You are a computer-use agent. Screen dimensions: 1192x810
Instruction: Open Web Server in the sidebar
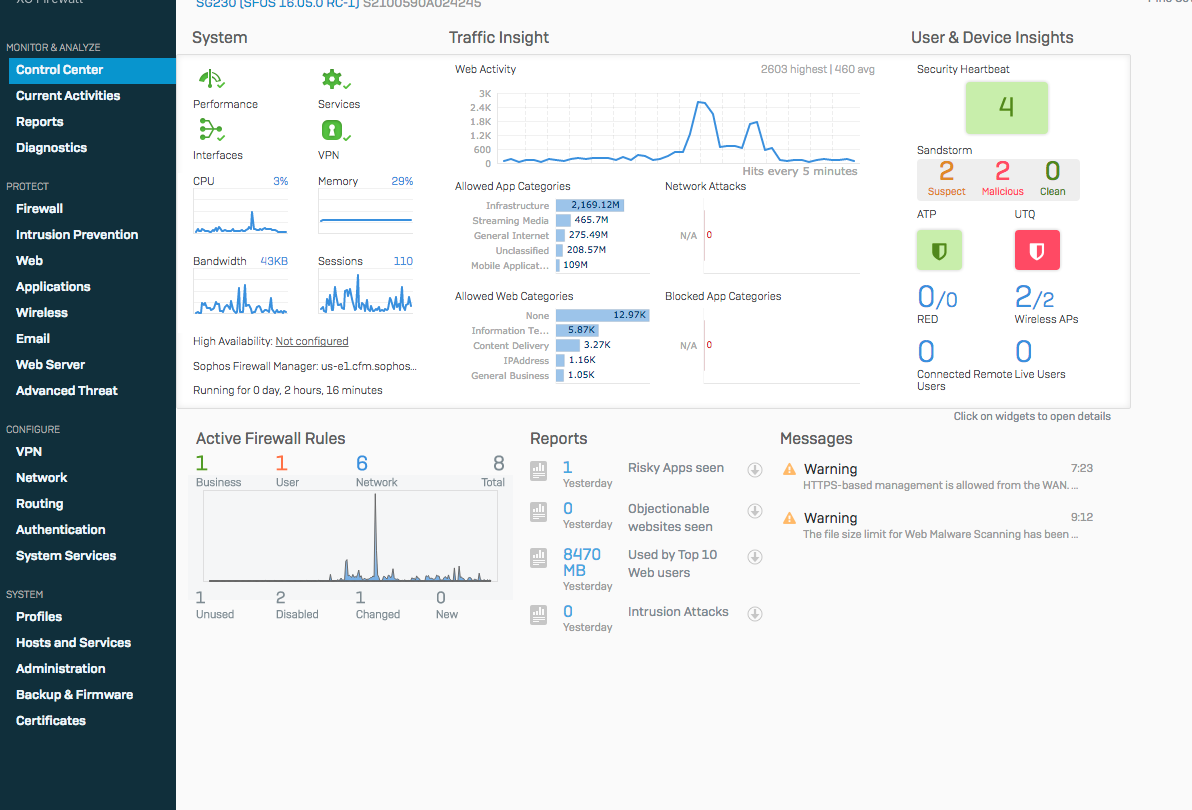click(x=50, y=365)
